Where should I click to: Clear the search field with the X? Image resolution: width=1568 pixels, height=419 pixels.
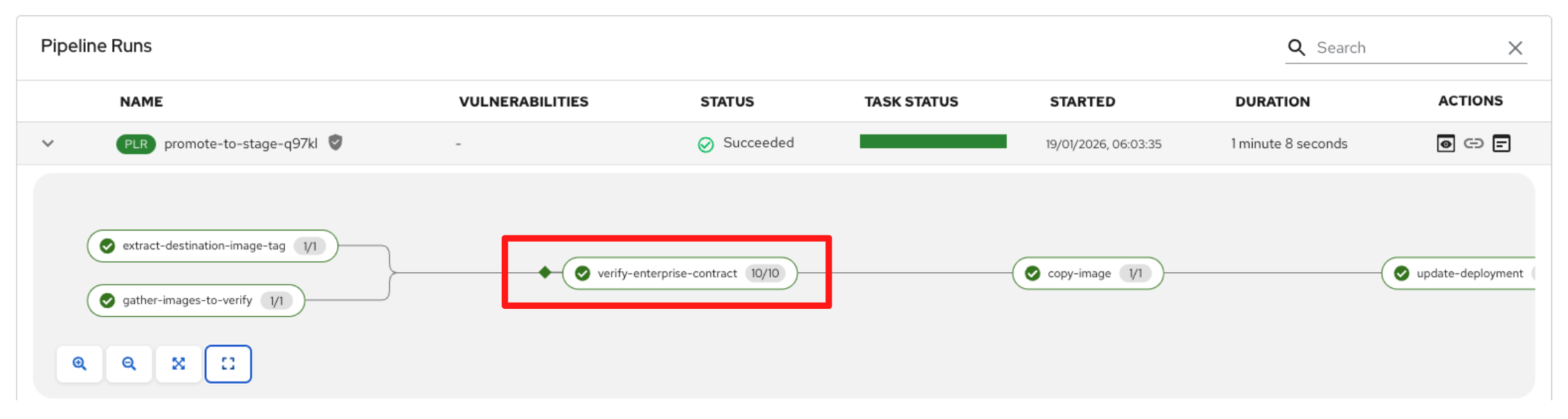click(1515, 48)
